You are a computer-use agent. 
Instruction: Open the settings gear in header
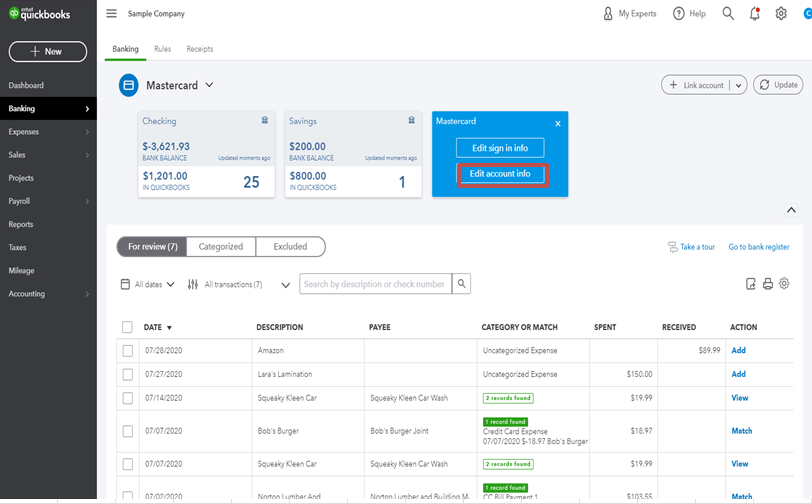pos(781,13)
